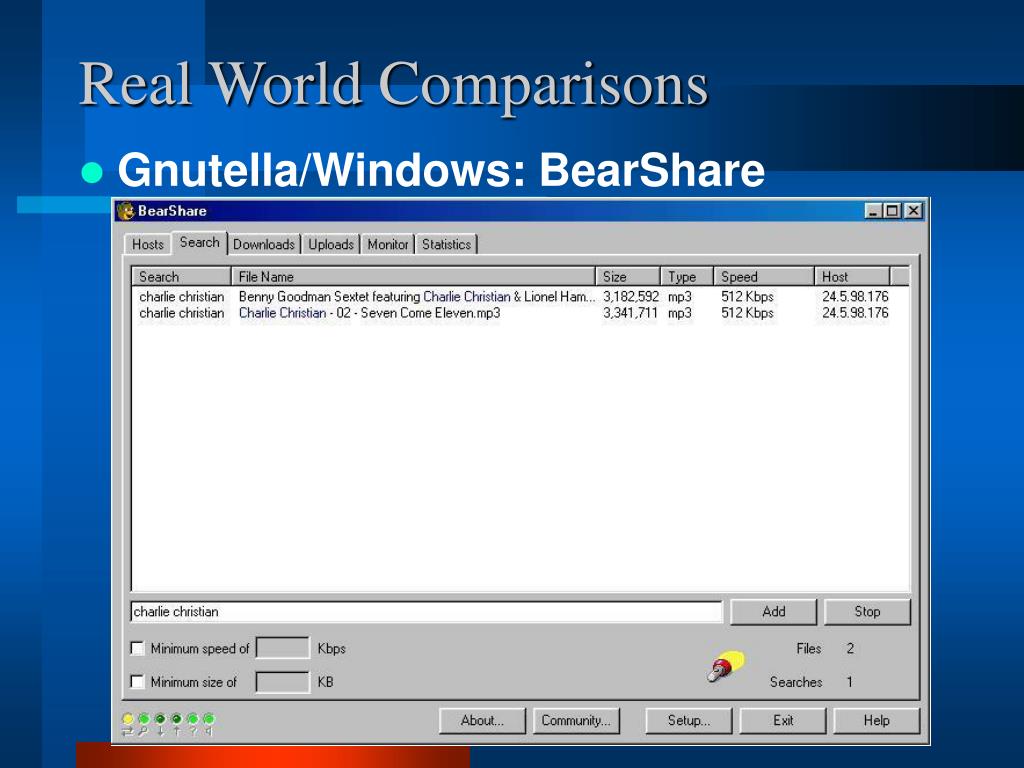Sort results by the Search column header

coord(182,277)
